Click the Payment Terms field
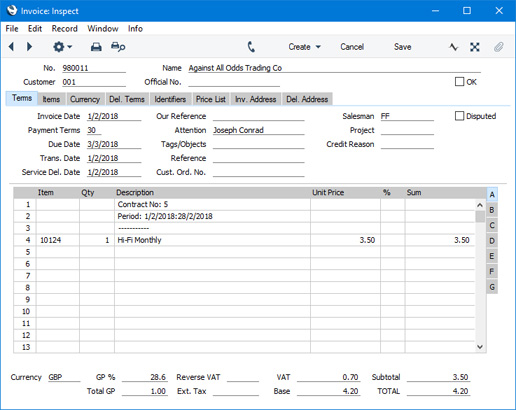Image resolution: width=516 pixels, height=410 pixels. point(94,130)
